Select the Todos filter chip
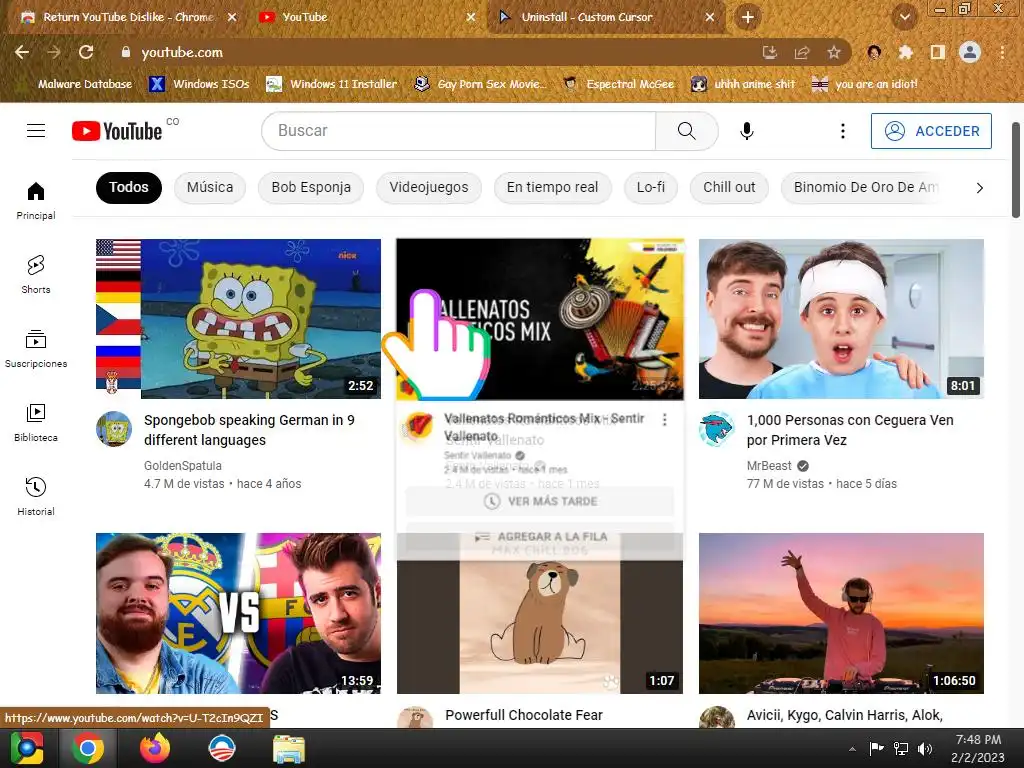The width and height of the screenshot is (1024, 768). [x=129, y=187]
